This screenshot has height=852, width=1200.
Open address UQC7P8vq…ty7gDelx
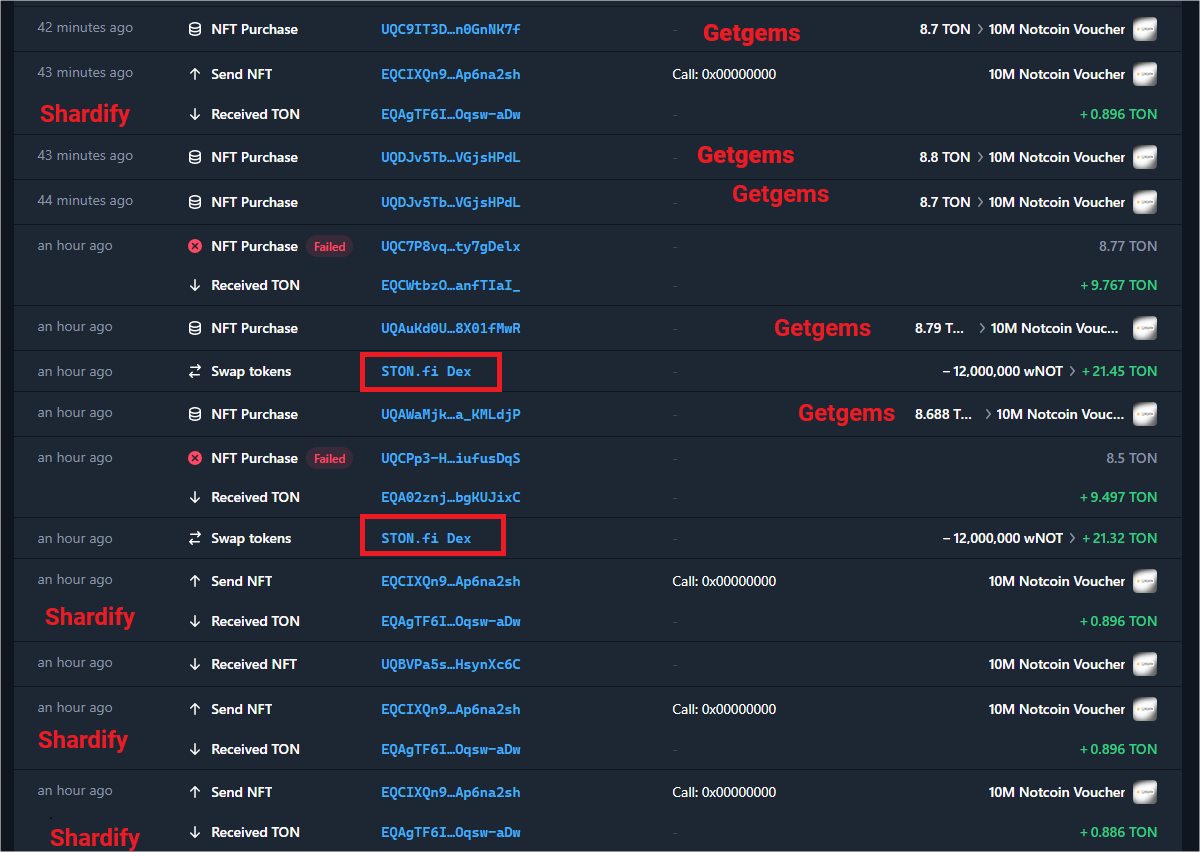tap(450, 246)
